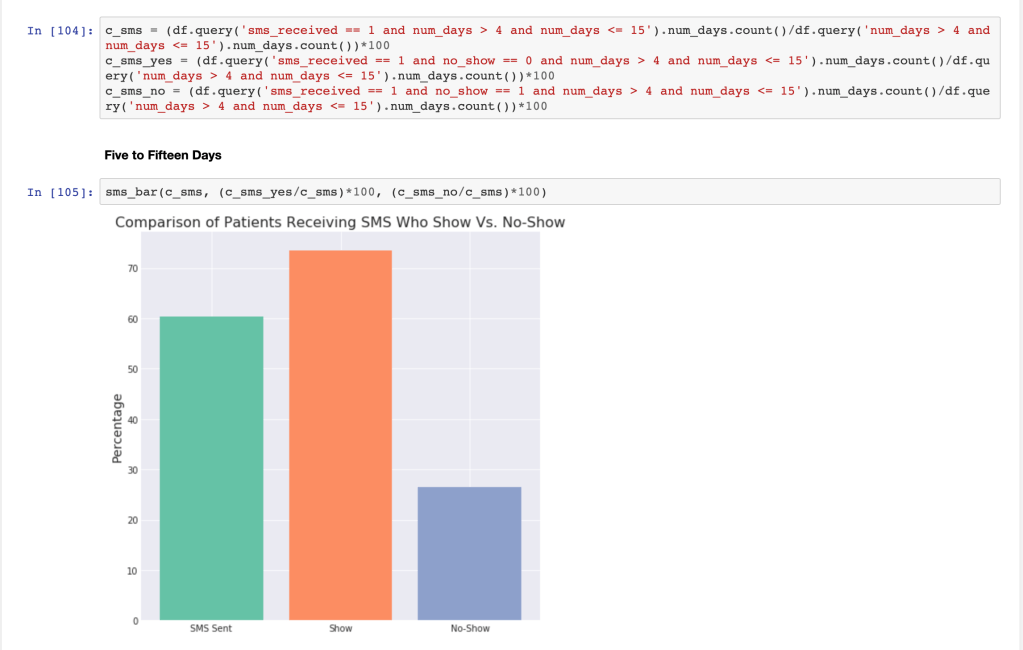
Task: Click inside the sms_bar code cell
Action: (x=550, y=192)
